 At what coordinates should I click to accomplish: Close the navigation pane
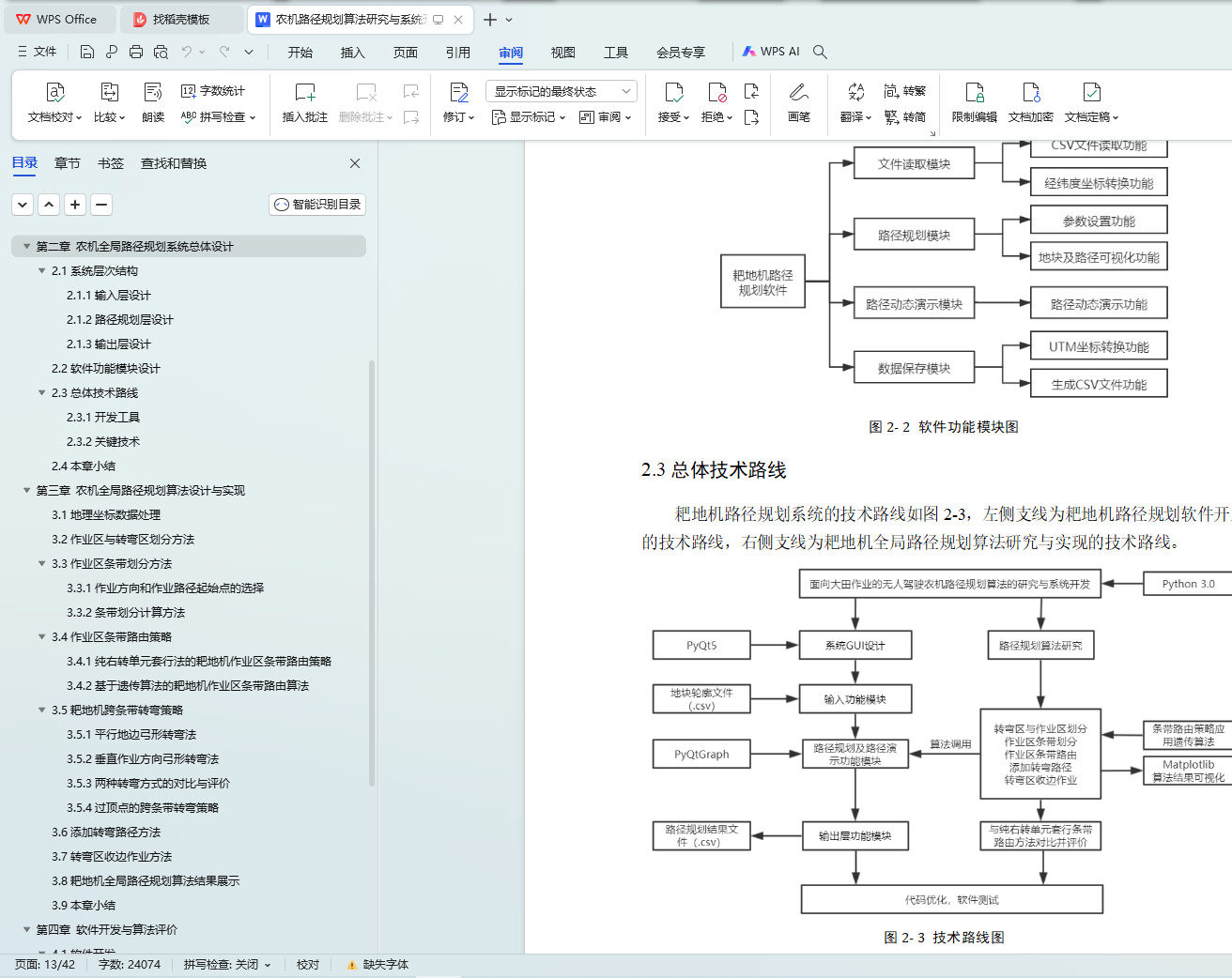(355, 163)
